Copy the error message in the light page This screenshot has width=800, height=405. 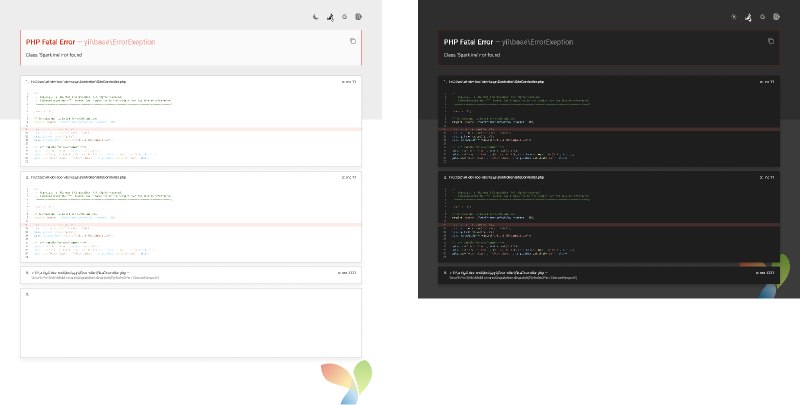pyautogui.click(x=353, y=41)
